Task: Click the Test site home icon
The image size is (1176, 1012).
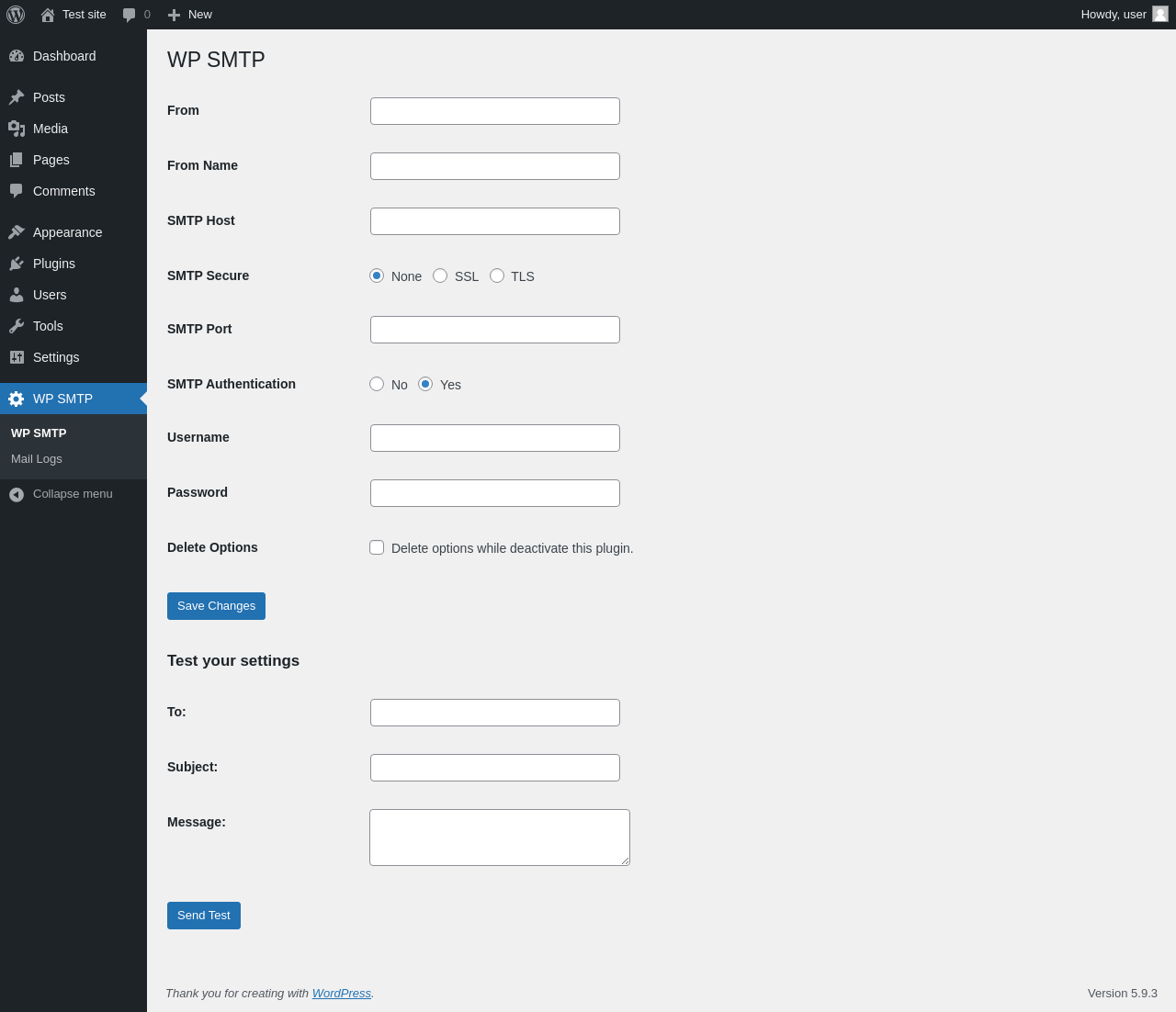Action: click(48, 15)
